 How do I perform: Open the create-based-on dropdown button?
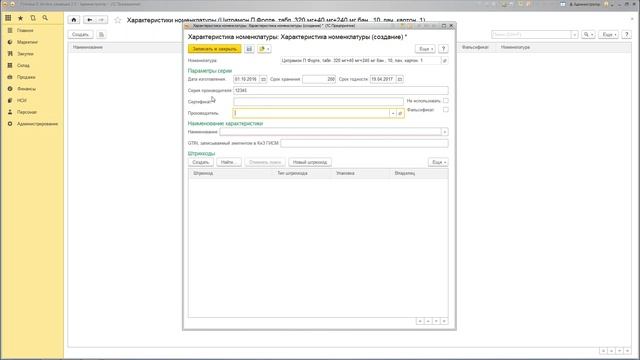[x=264, y=49]
